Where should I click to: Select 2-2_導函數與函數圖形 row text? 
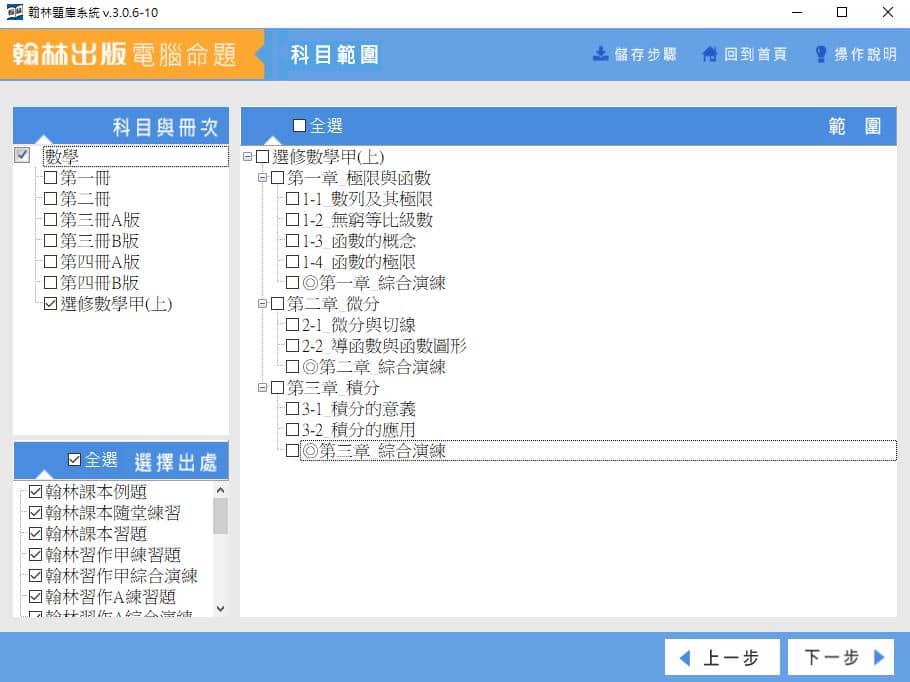click(x=384, y=345)
